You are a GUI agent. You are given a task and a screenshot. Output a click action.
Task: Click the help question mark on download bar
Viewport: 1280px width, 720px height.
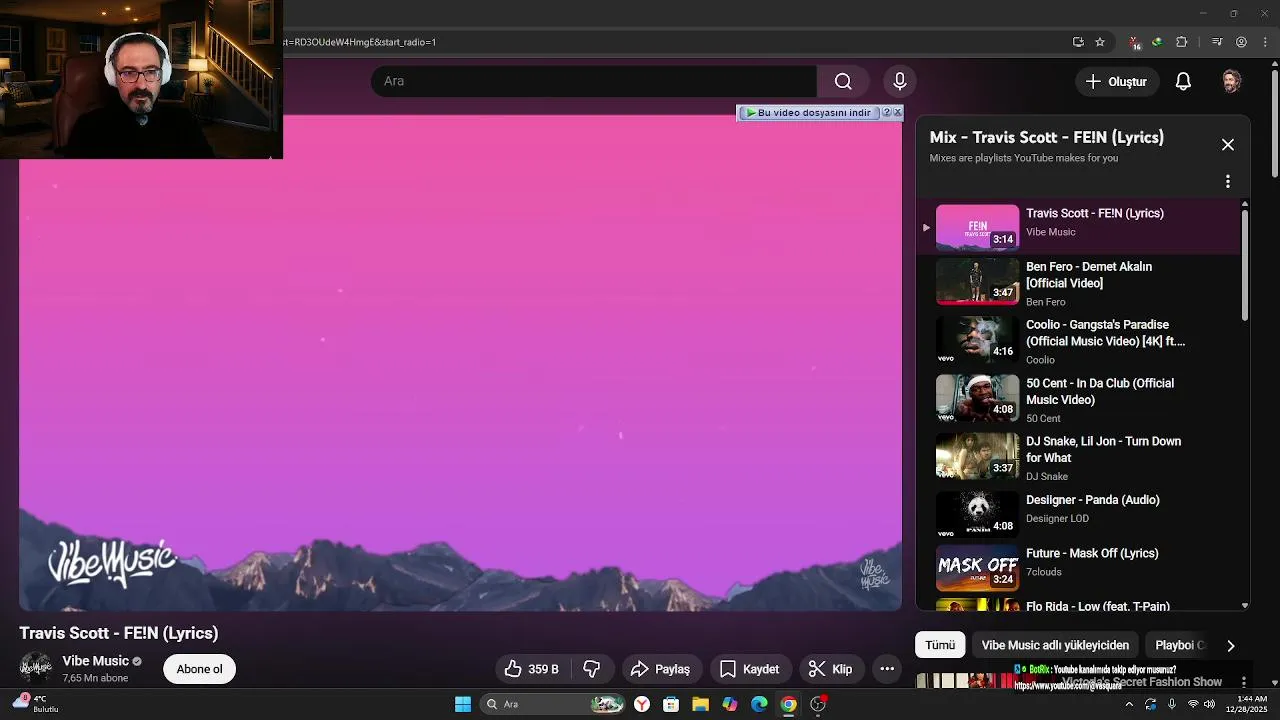coord(886,112)
